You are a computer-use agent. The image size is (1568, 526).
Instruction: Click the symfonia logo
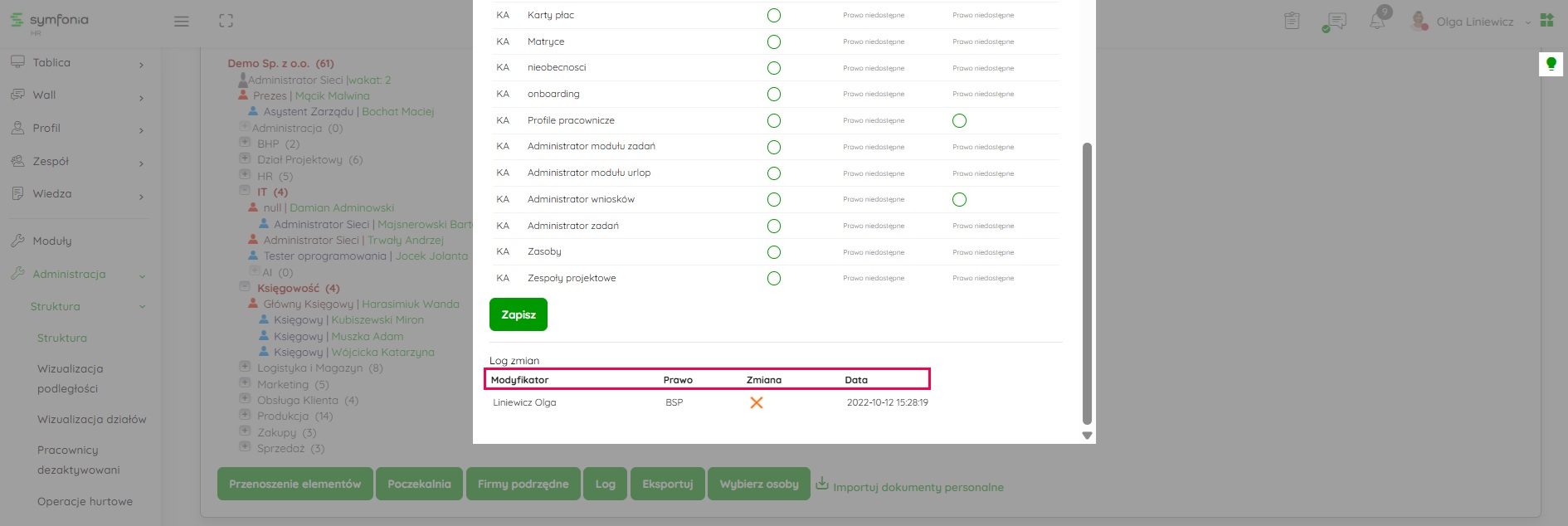[x=50, y=21]
